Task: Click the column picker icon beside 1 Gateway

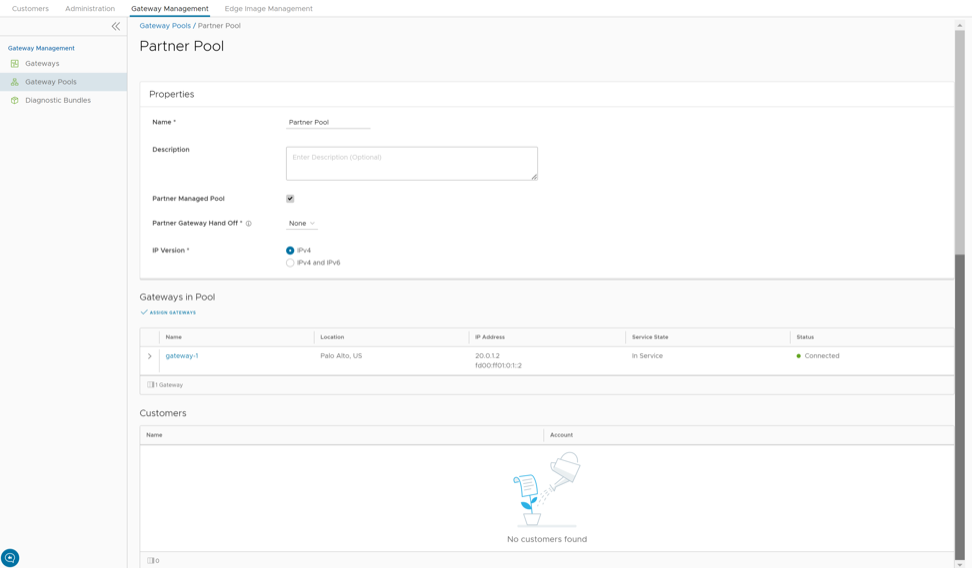Action: (x=151, y=385)
